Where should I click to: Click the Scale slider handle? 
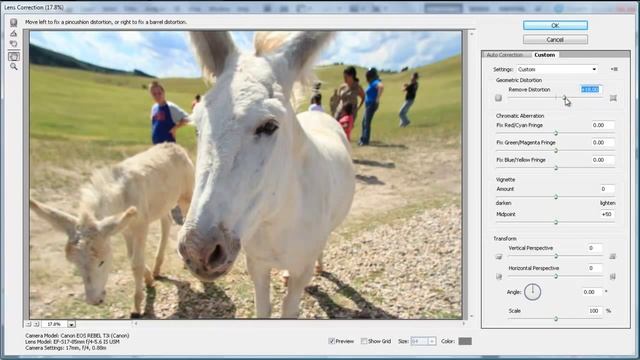point(556,319)
